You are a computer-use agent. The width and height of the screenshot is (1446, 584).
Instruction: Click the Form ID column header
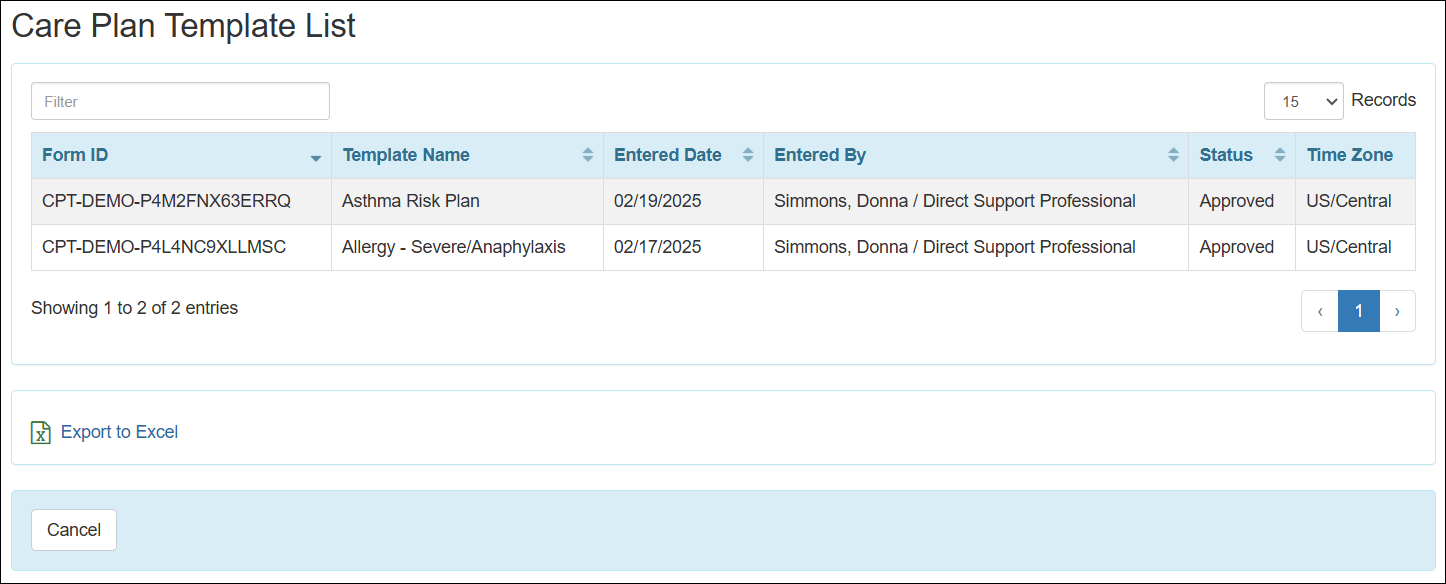181,156
